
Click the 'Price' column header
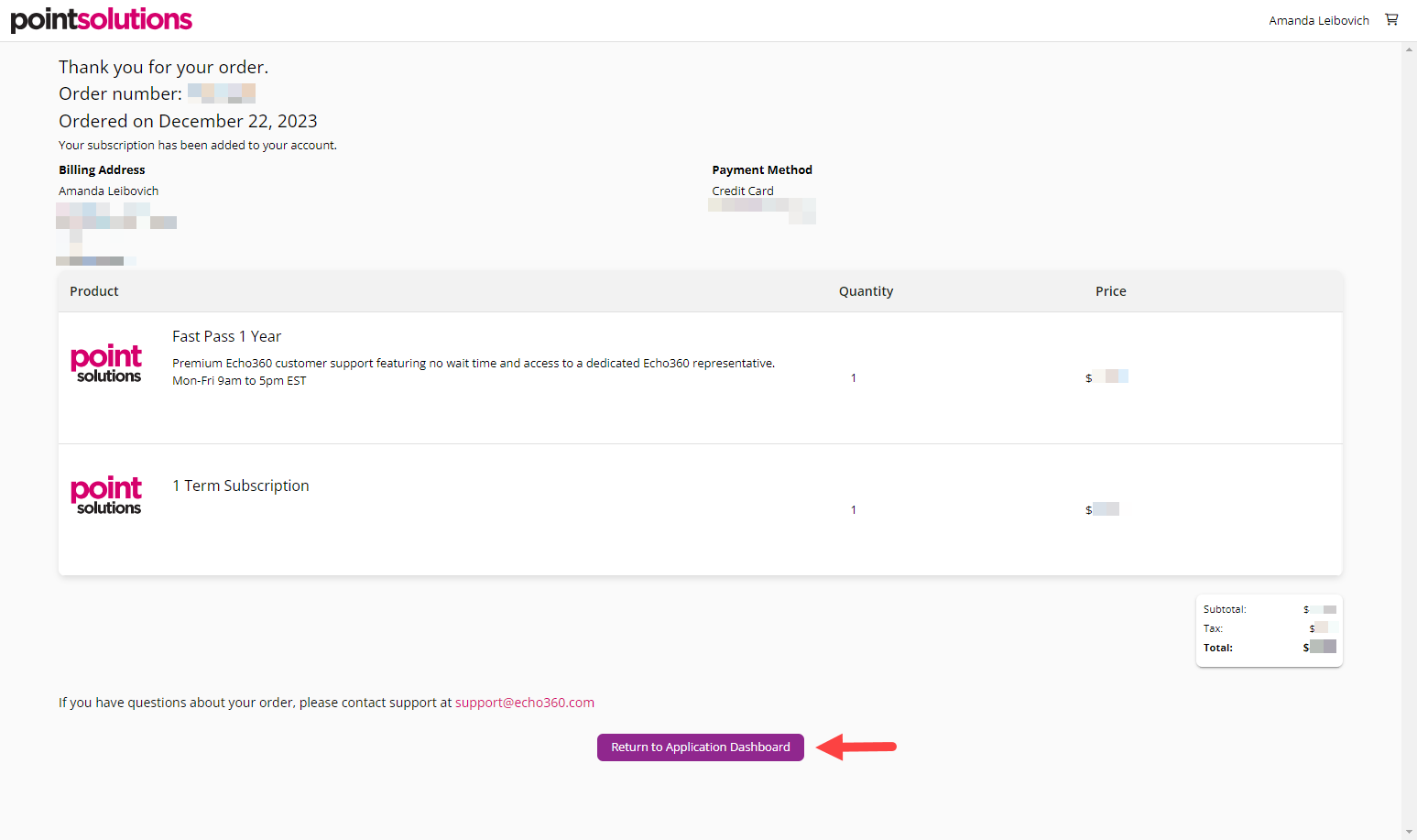(x=1111, y=291)
